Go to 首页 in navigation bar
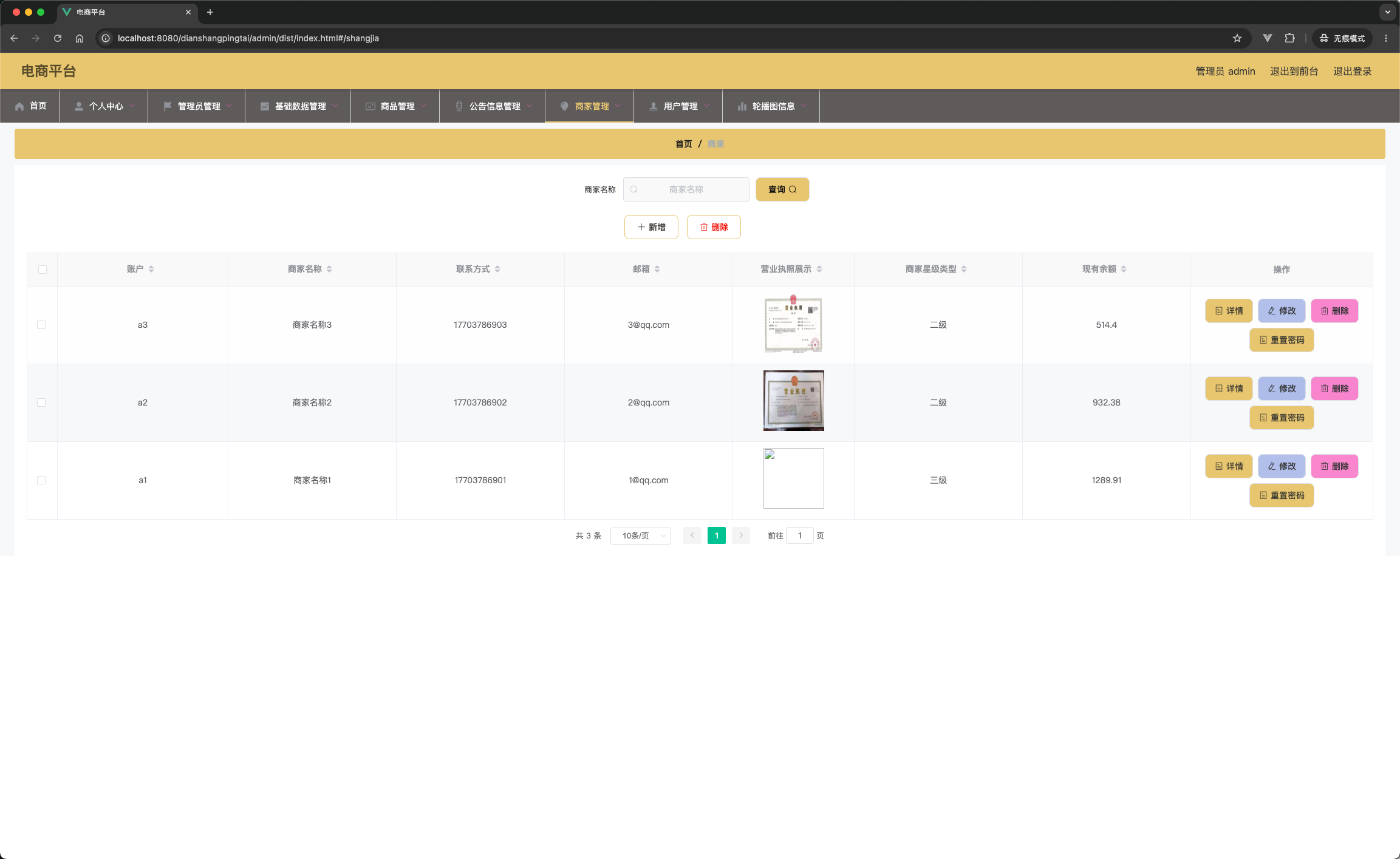This screenshot has width=1400, height=859. point(30,106)
